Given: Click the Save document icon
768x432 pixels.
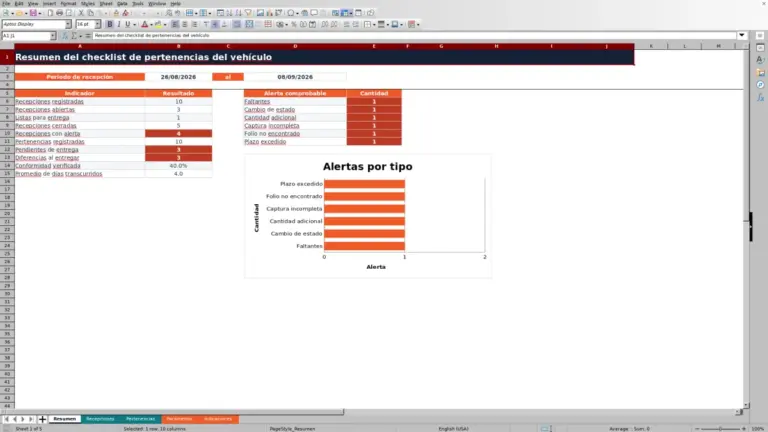Looking at the screenshot, I should [x=33, y=13].
